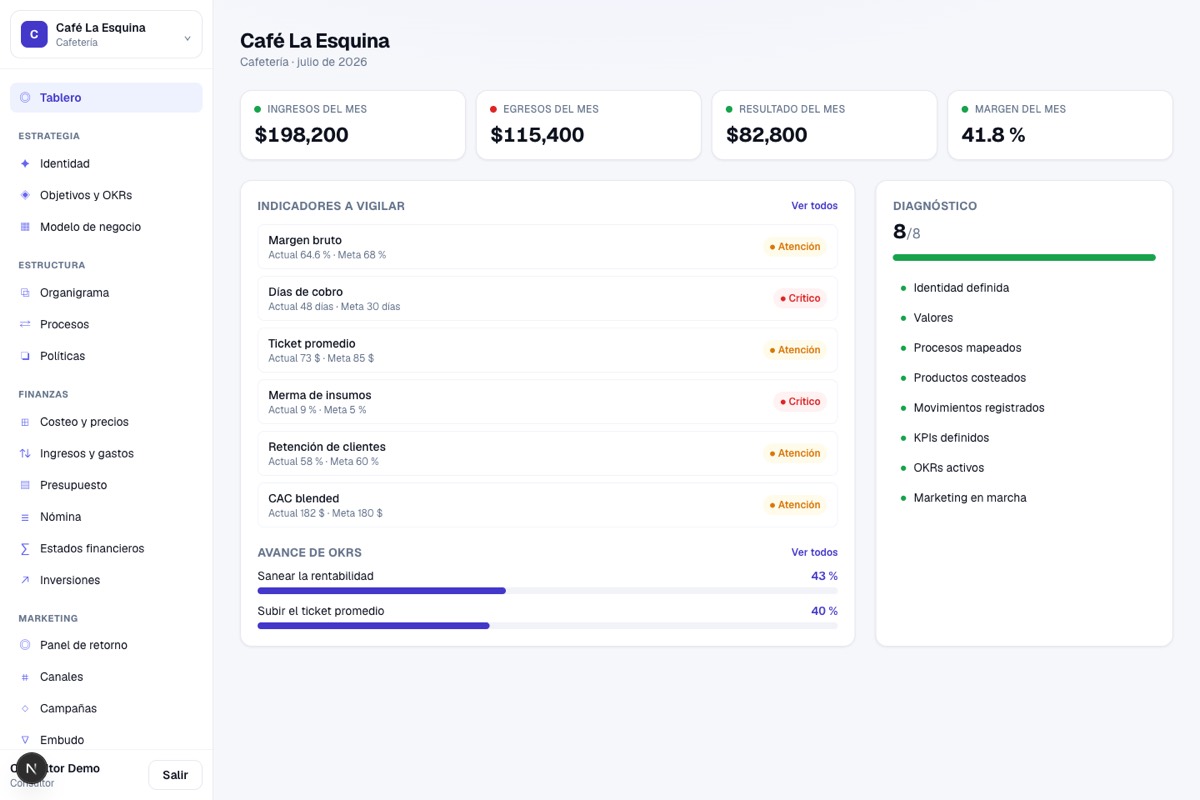Go to Costeo y precios
This screenshot has height=800, width=1200.
tap(106, 422)
